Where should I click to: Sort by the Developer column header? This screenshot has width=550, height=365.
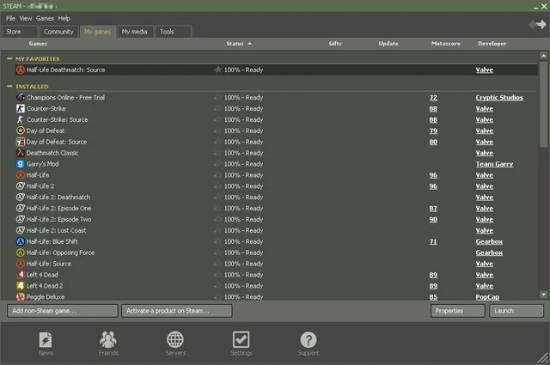pyautogui.click(x=492, y=43)
